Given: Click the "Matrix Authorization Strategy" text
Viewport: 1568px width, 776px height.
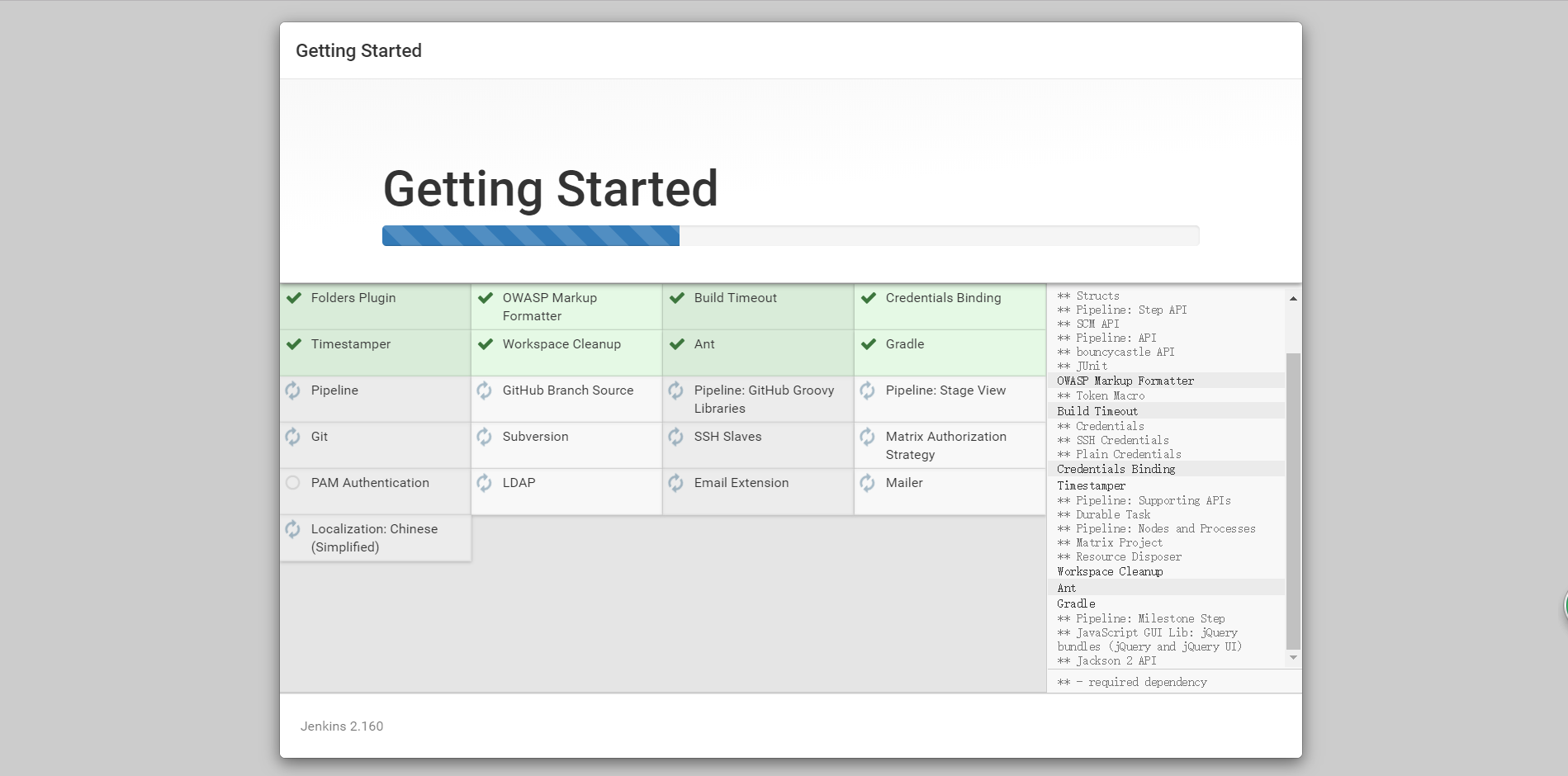Looking at the screenshot, I should [946, 446].
